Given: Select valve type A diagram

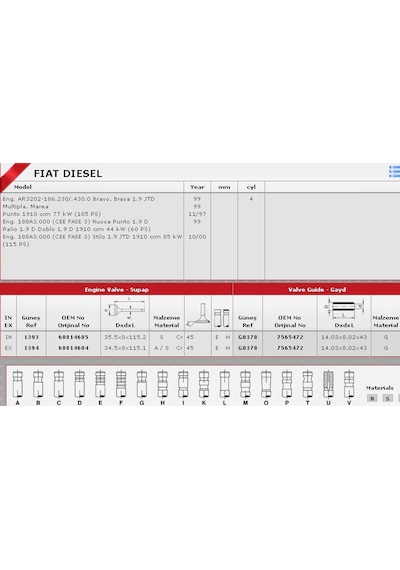Looking at the screenshot, I should [x=17, y=385].
